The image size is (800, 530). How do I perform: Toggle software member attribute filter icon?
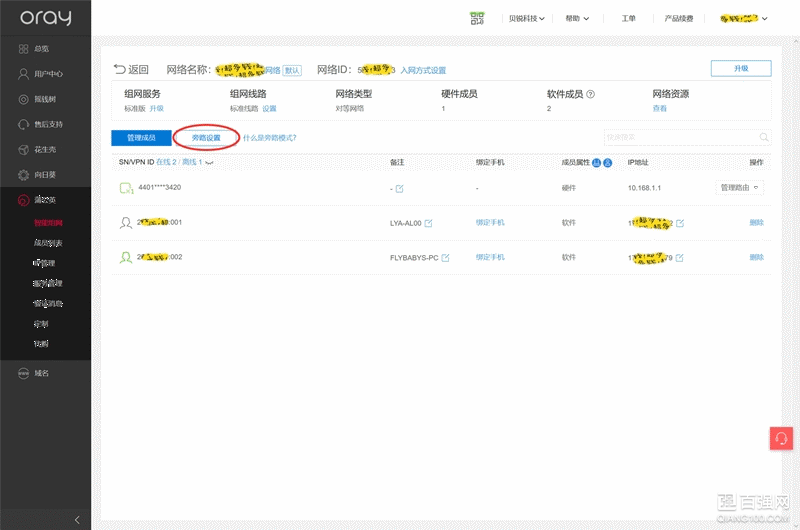[x=608, y=162]
